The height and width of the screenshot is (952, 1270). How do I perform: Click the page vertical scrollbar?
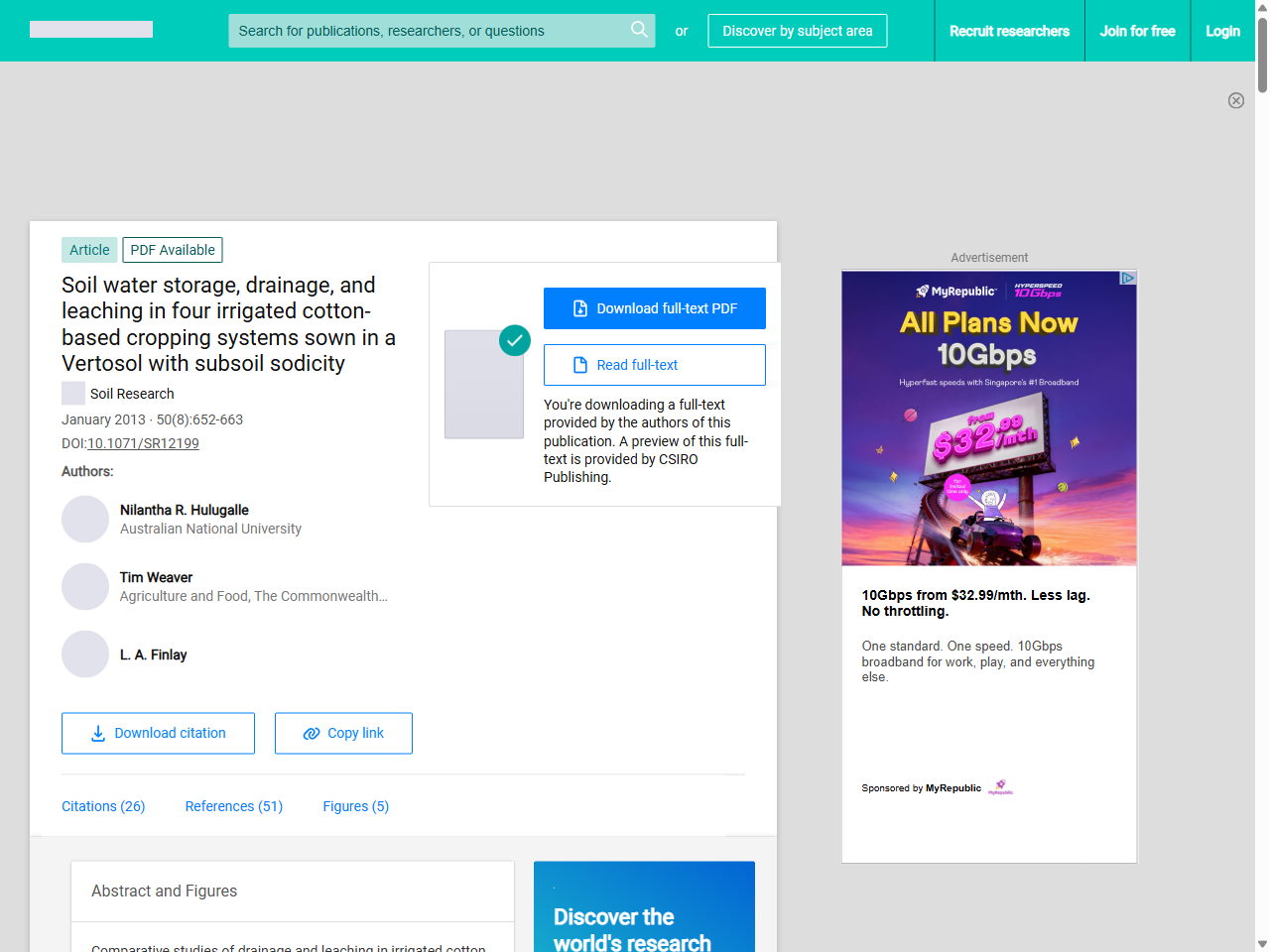point(1262,496)
